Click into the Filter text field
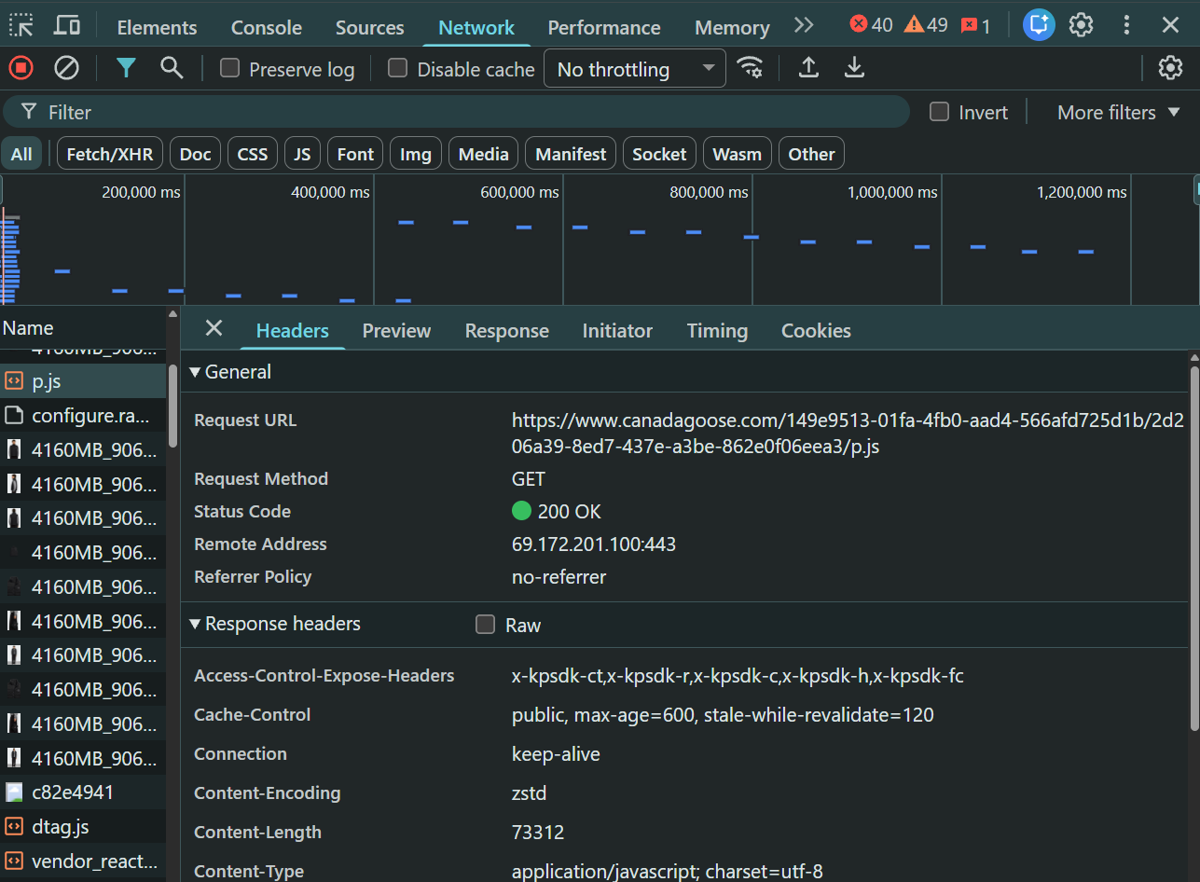The image size is (1200, 882). [455, 112]
